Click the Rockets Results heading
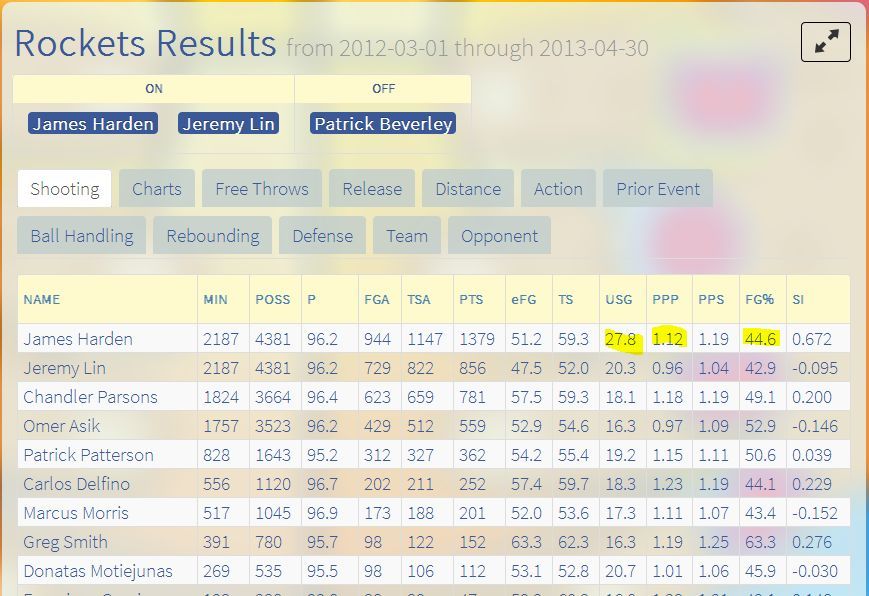Viewport: 869px width, 596px height. coord(145,43)
